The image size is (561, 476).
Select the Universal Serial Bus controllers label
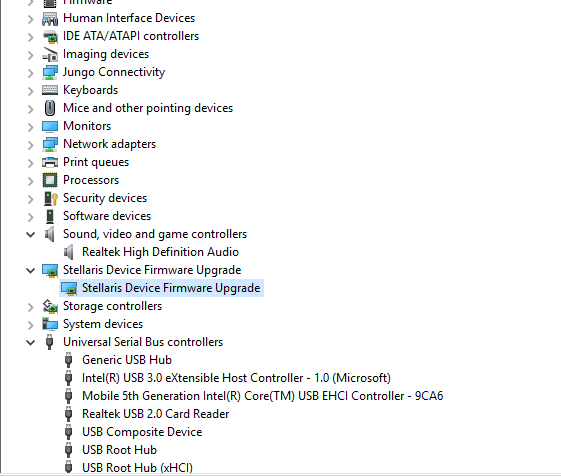click(x=143, y=342)
